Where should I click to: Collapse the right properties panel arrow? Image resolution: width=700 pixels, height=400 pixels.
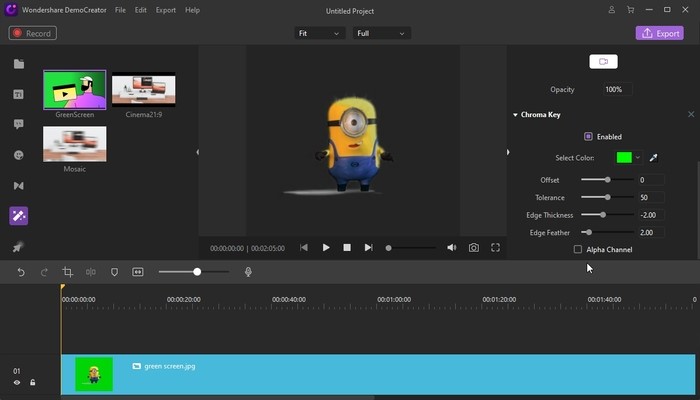(x=508, y=152)
